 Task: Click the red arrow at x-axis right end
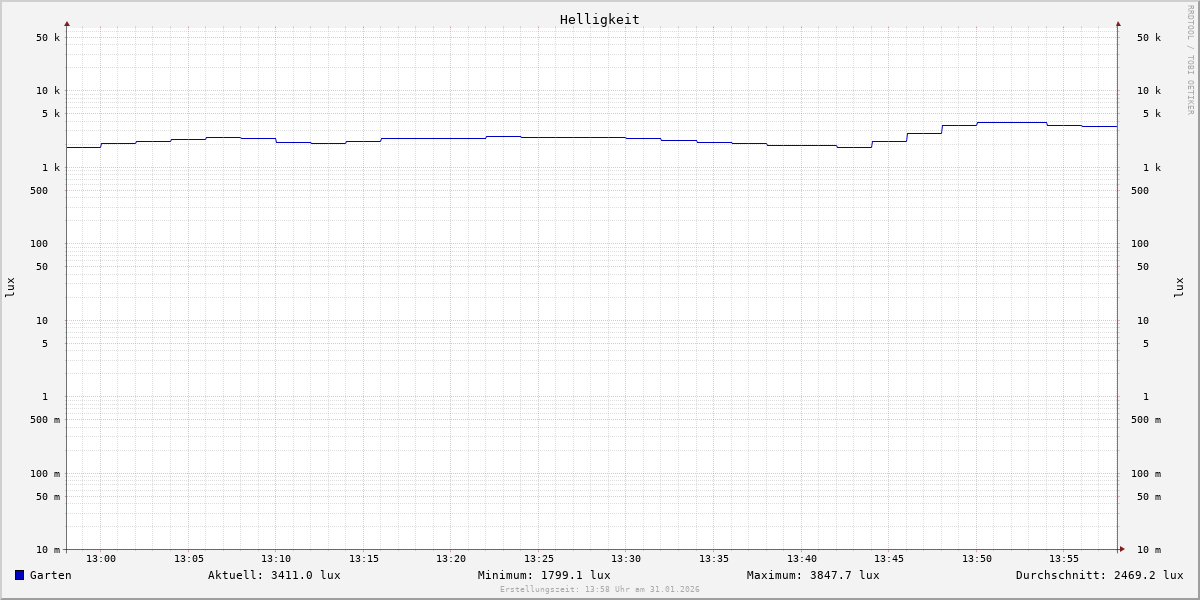click(1122, 549)
